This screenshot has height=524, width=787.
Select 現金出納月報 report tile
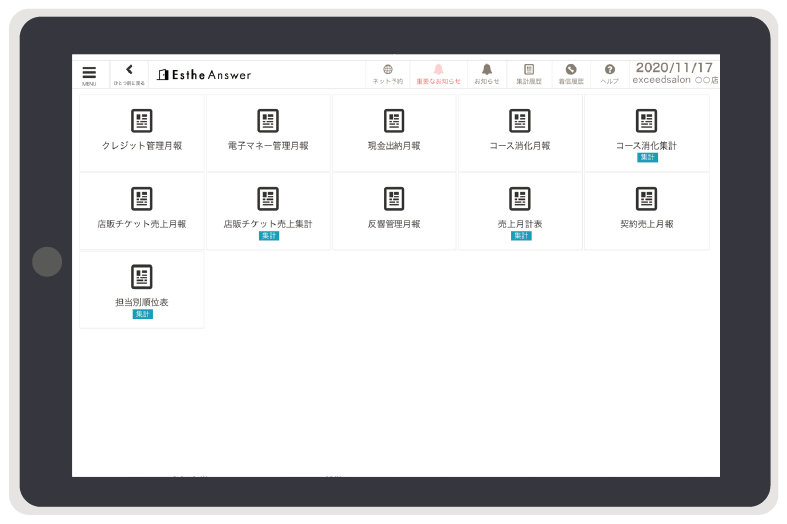(394, 131)
